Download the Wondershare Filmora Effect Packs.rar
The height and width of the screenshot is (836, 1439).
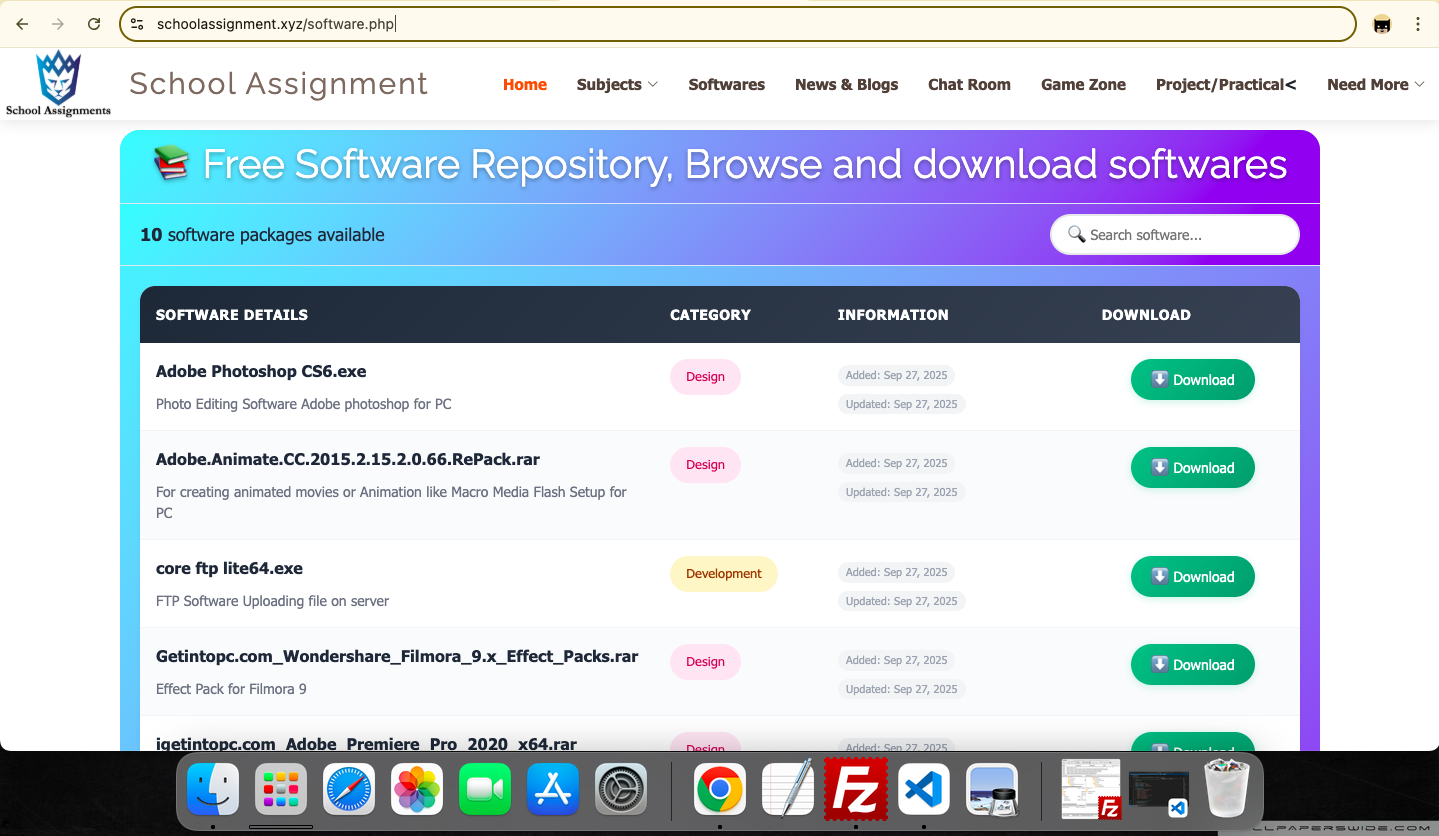coord(1193,665)
